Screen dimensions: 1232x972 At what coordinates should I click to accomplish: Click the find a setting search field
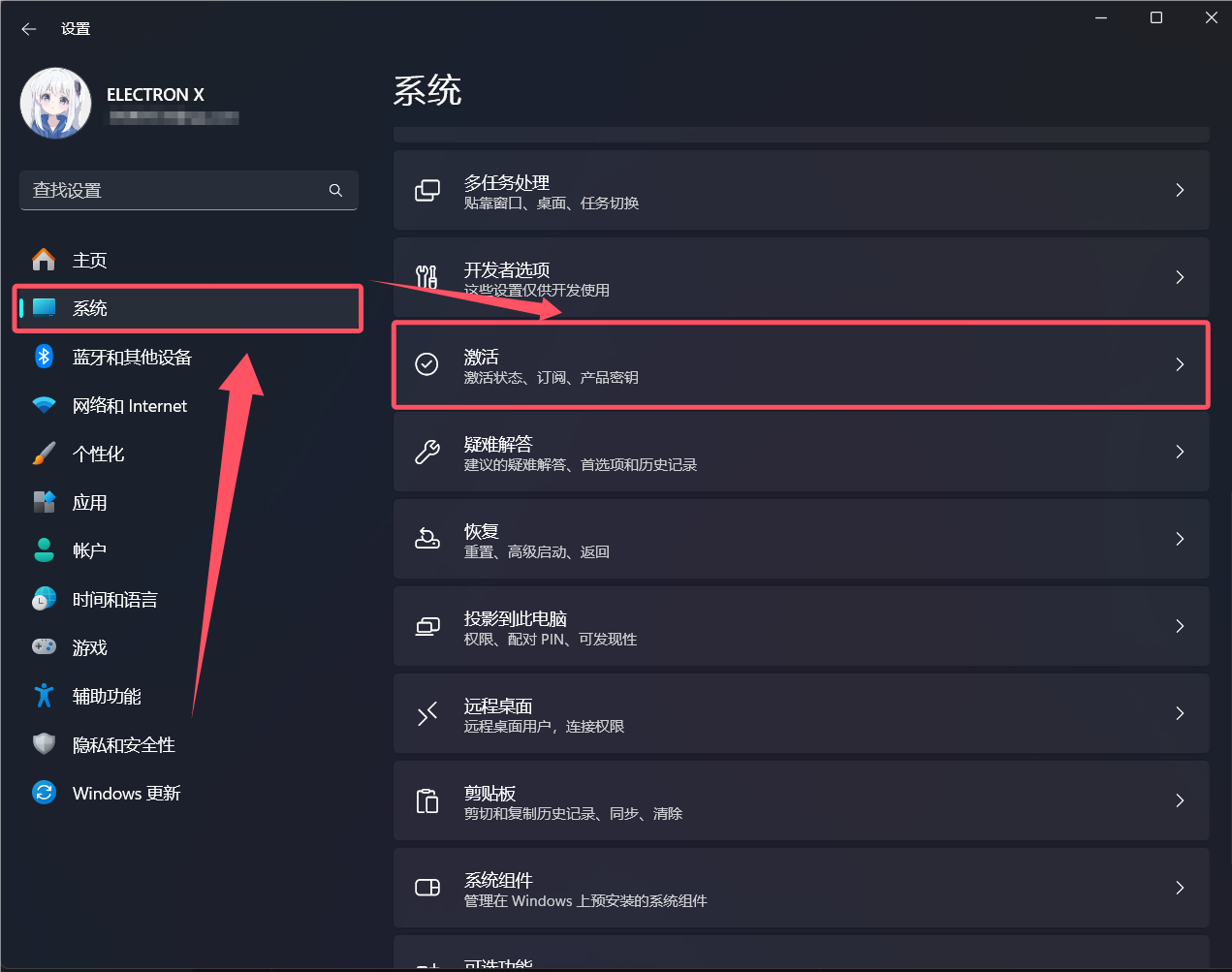pyautogui.click(x=174, y=190)
